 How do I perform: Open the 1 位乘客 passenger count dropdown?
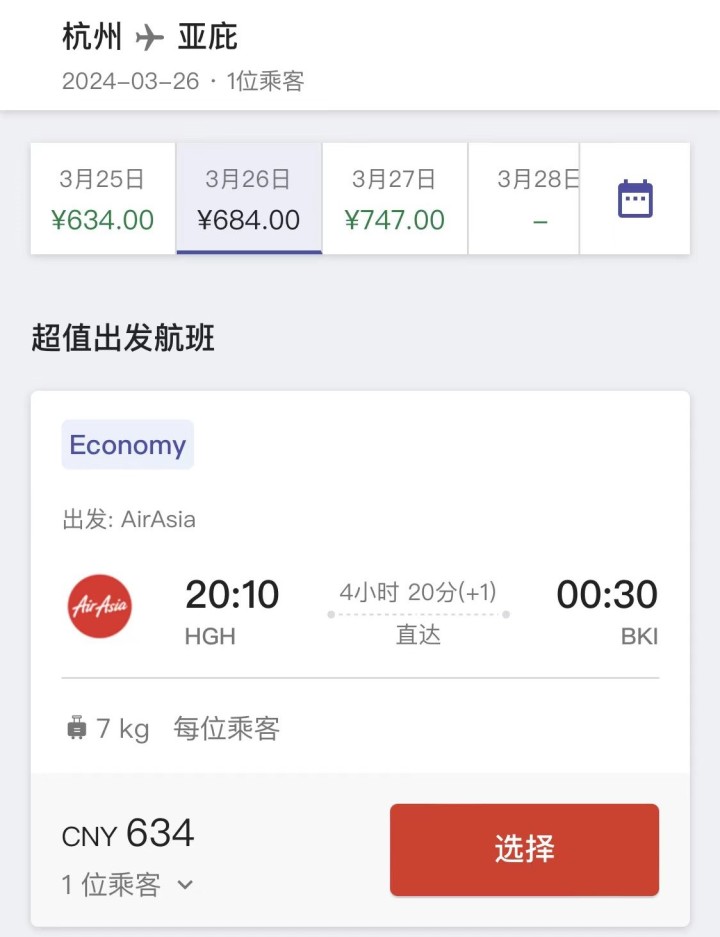(x=127, y=884)
